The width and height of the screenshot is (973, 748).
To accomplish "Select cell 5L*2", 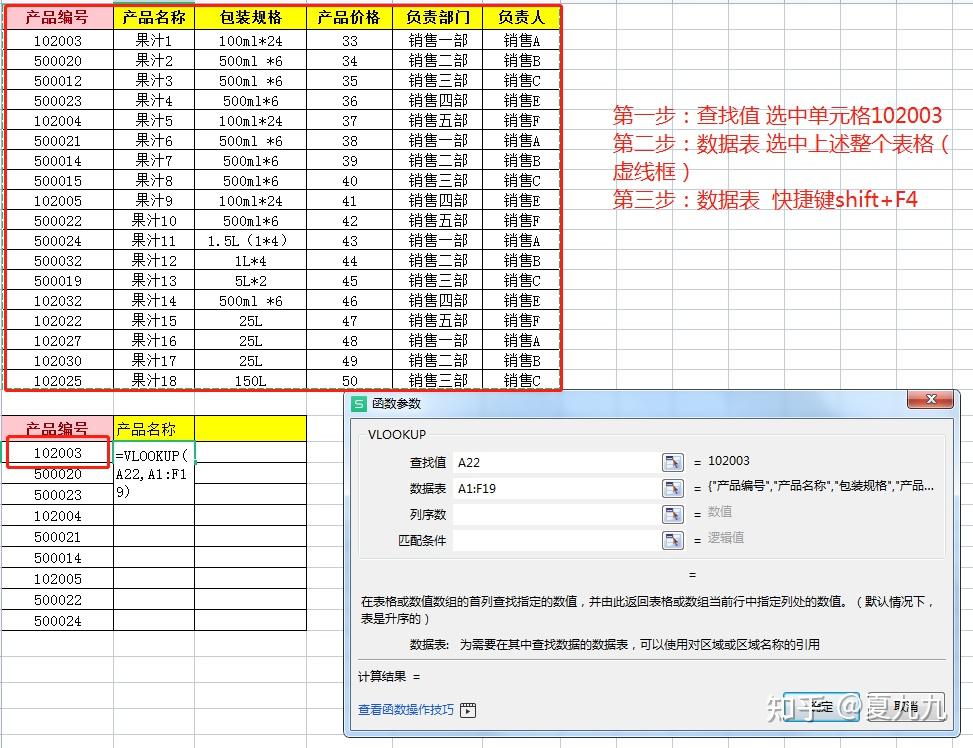I will coord(251,281).
